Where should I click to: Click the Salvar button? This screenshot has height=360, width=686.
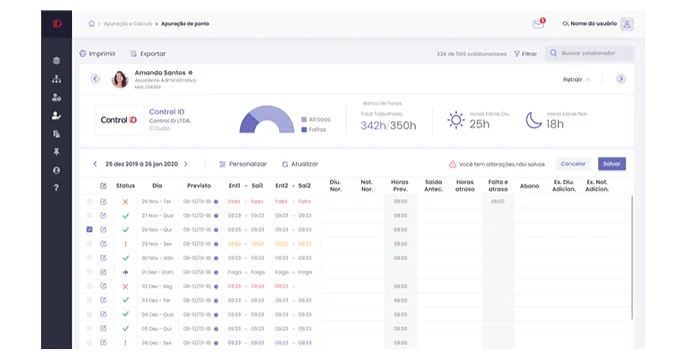(612, 164)
